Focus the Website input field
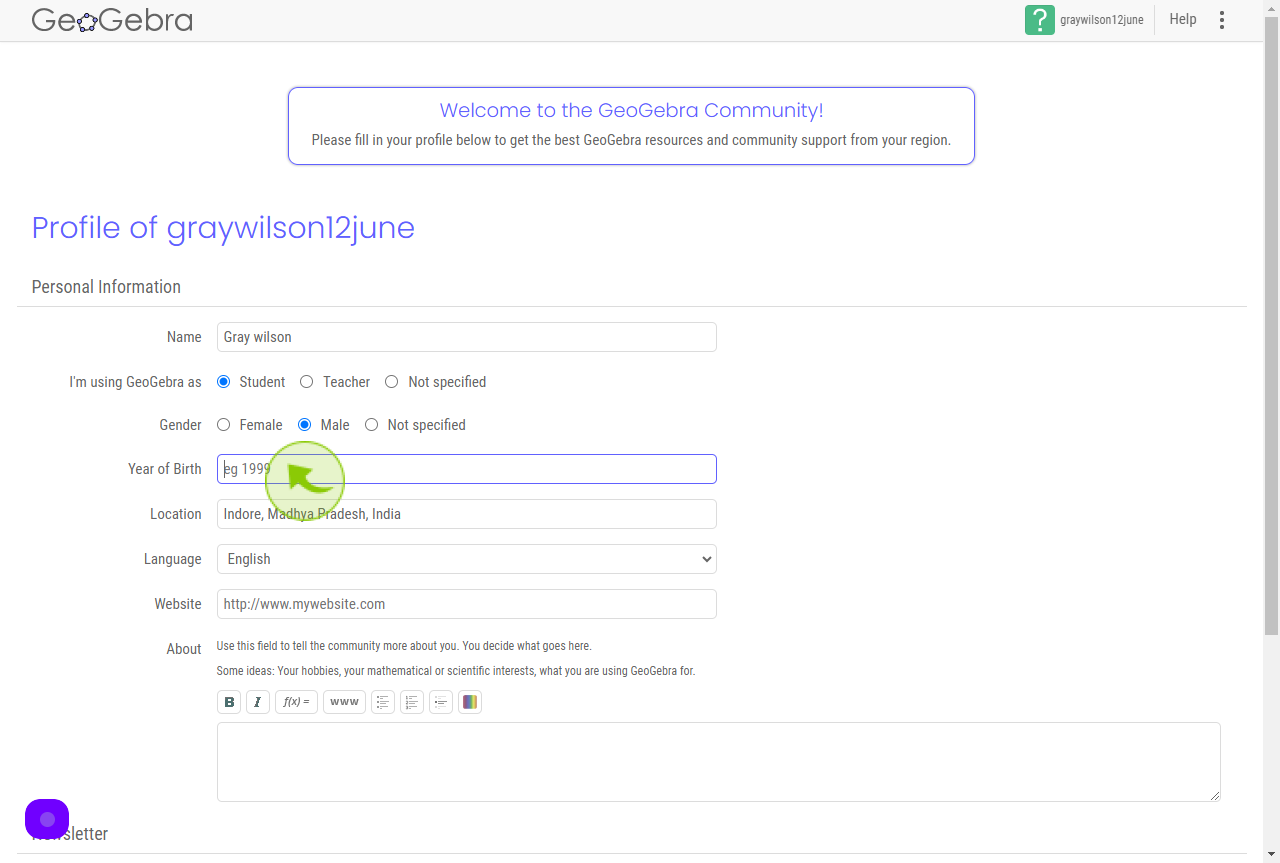Viewport: 1280px width, 863px height. coord(467,604)
